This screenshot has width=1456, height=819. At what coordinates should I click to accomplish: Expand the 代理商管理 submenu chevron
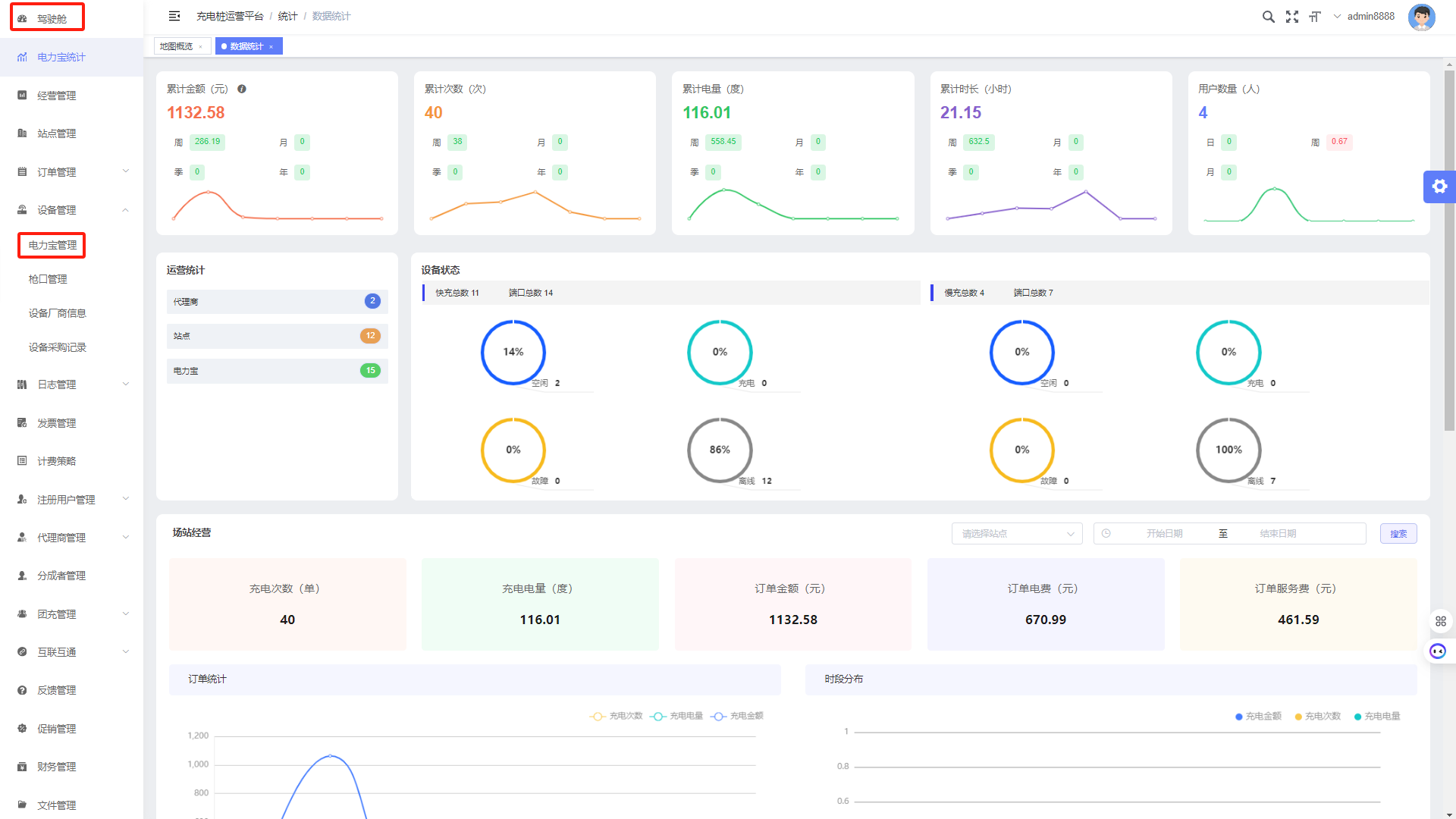point(126,538)
